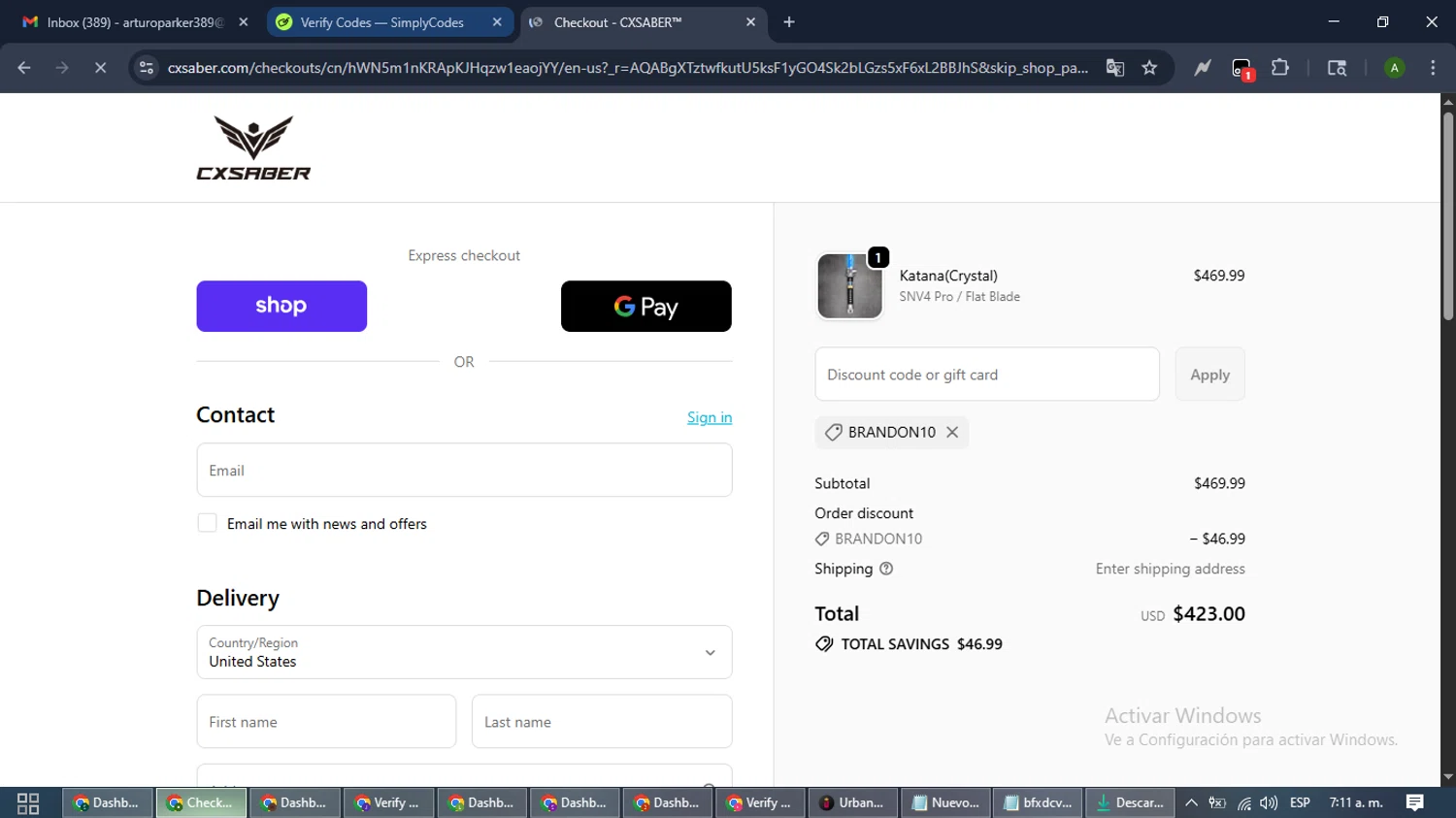This screenshot has width=1456, height=818.
Task: Bookmark this page with the star
Action: (1149, 68)
